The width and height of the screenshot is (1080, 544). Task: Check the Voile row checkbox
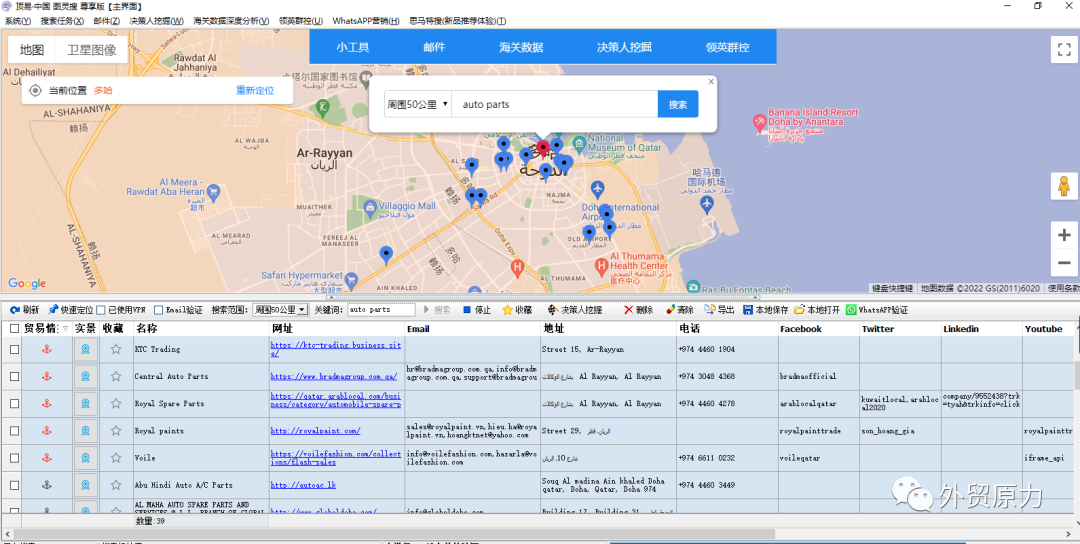coord(14,458)
